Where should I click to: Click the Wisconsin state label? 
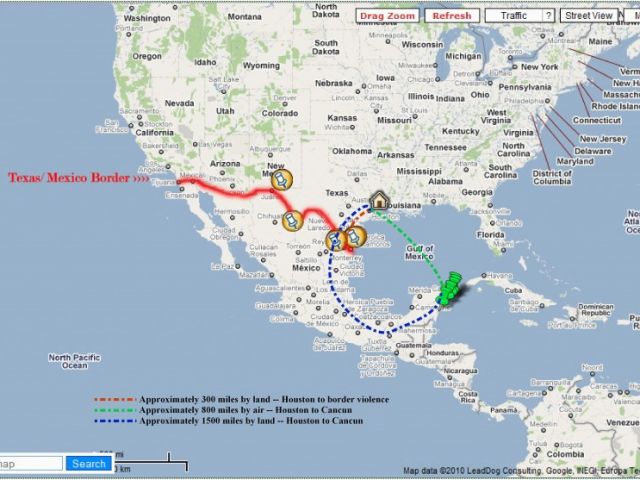pyautogui.click(x=422, y=44)
